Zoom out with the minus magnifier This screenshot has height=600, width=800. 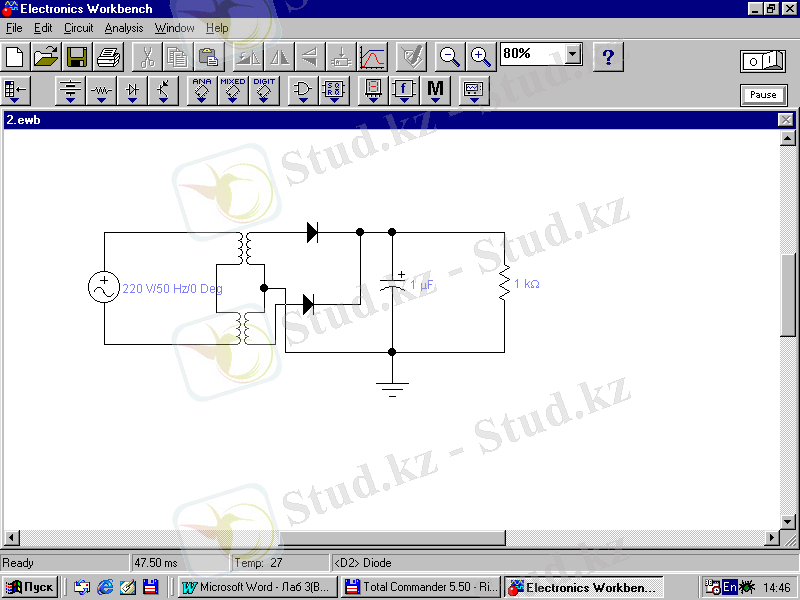(449, 57)
